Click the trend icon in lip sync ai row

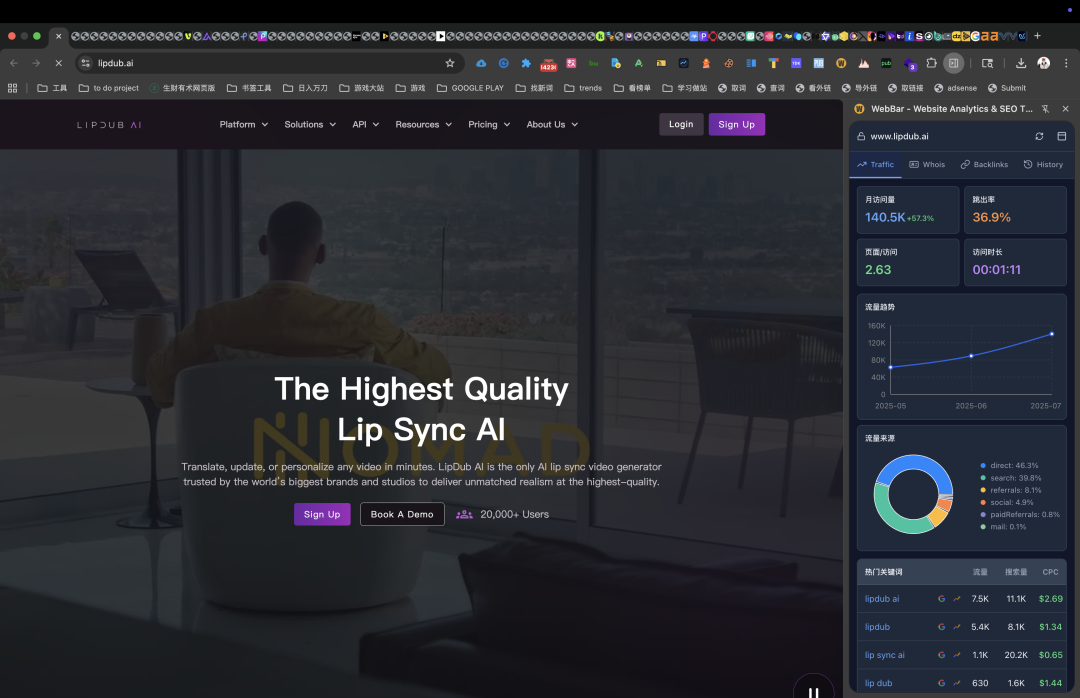(x=957, y=655)
